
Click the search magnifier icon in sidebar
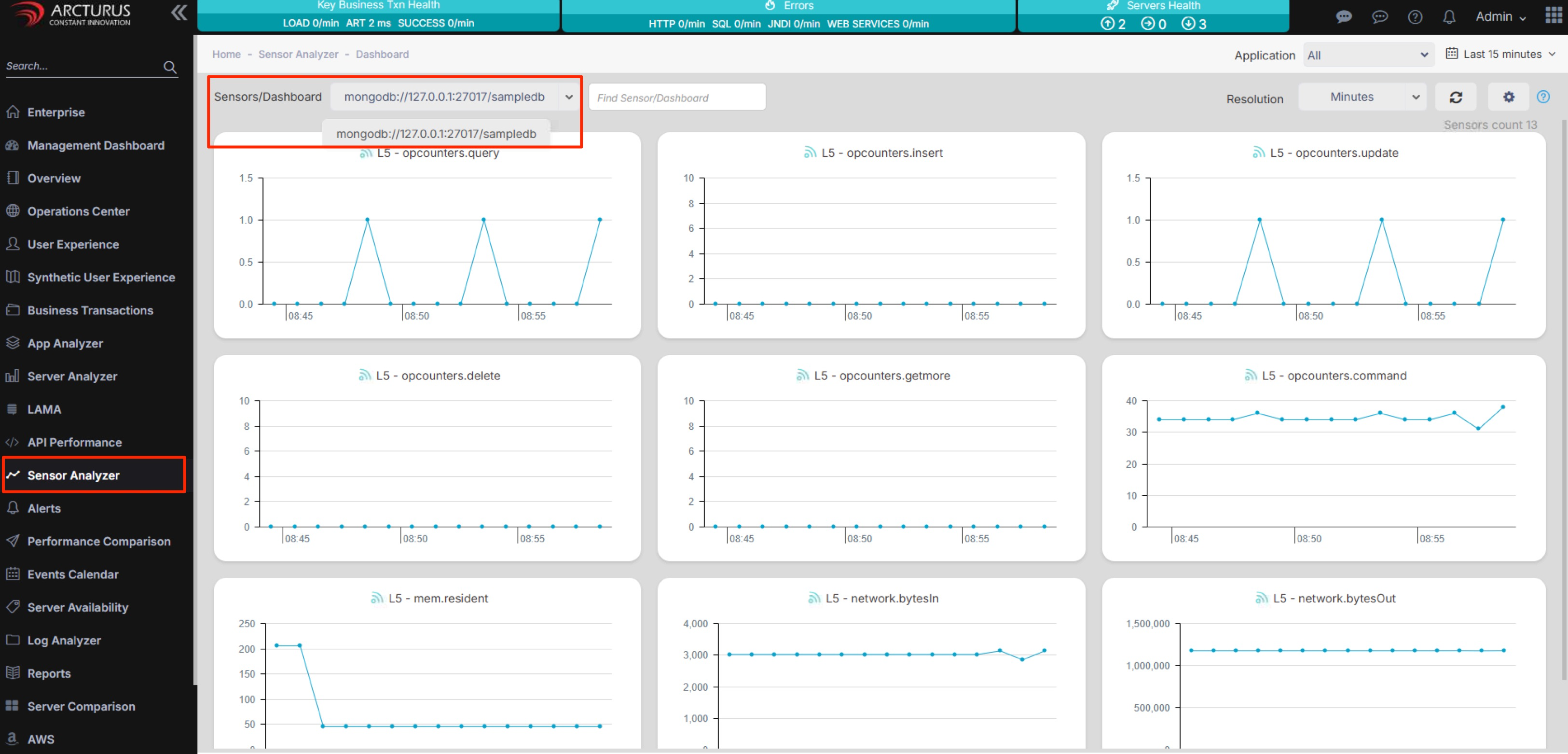pos(170,67)
